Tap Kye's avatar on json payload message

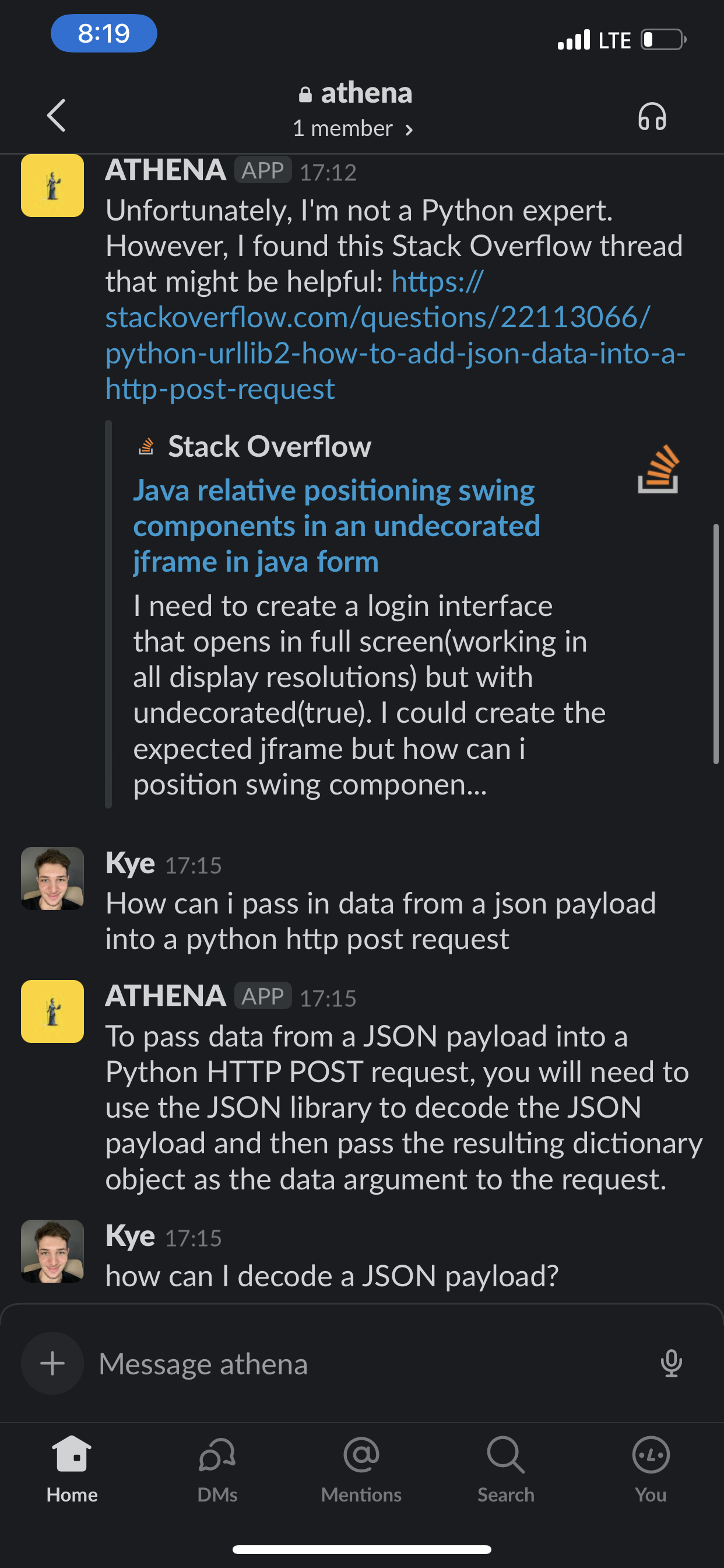click(x=52, y=878)
